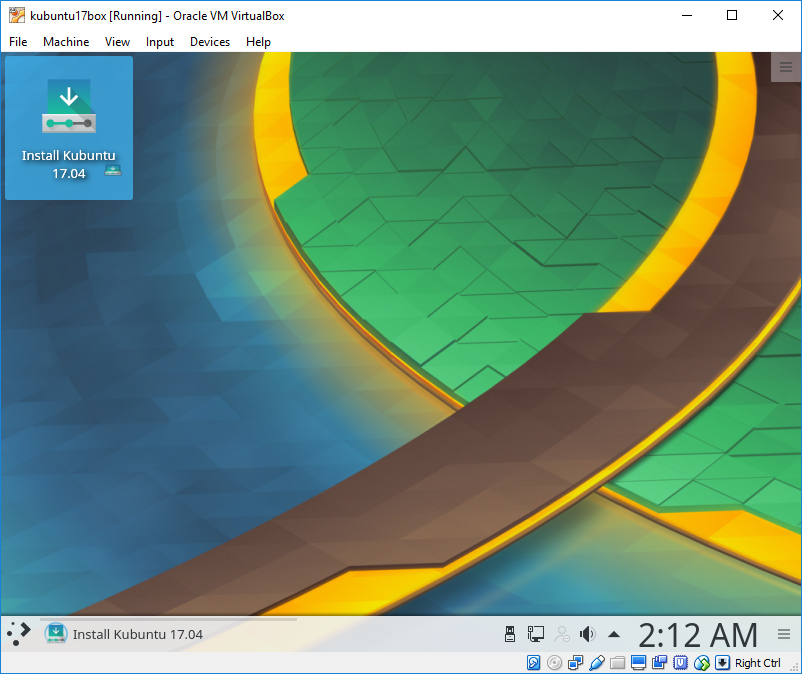The image size is (802, 674).
Task: Open the File menu
Action: [x=18, y=42]
